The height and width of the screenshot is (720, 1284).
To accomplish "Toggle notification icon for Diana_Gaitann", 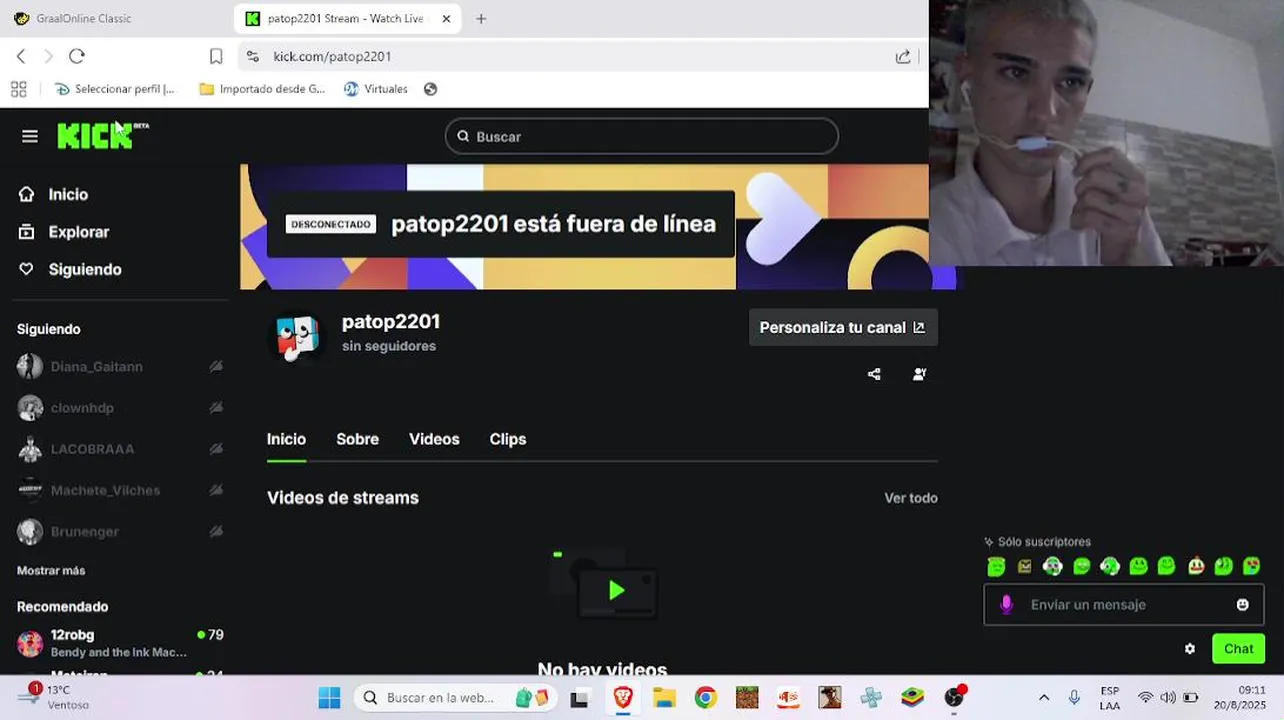I will (216, 367).
